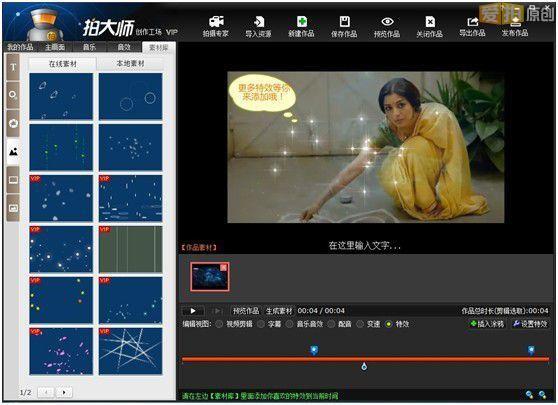This screenshot has width=558, height=405.
Task: Click the 关闭作品 close project icon
Action: (x=430, y=21)
